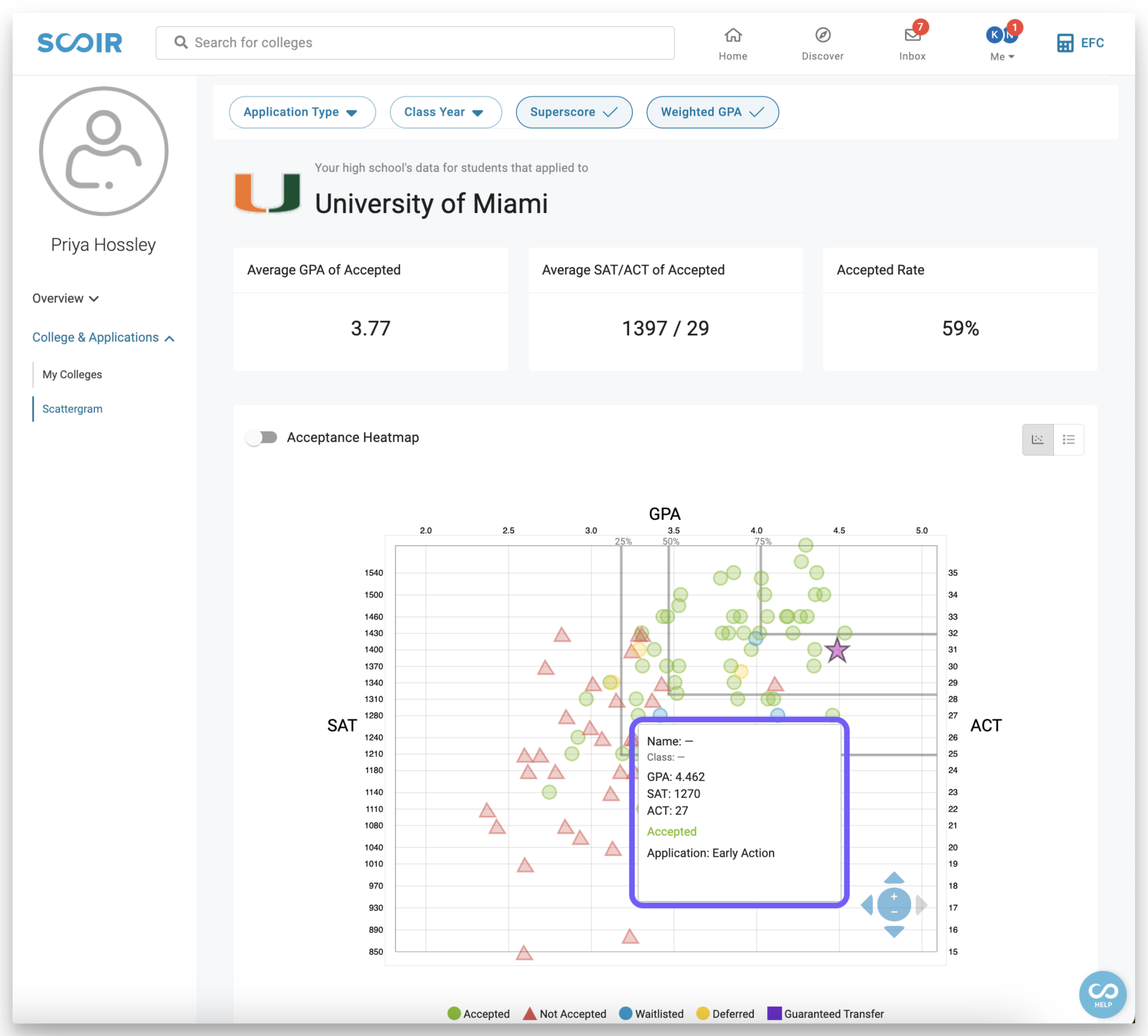Screen dimensions: 1148x1036
Task: Pan the chart down with arrow
Action: (894, 931)
